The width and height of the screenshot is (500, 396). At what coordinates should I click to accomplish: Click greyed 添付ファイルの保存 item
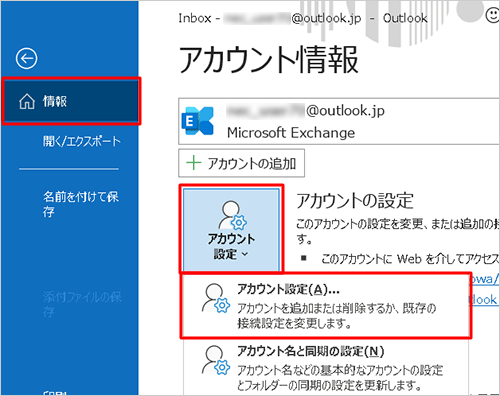tap(82, 304)
